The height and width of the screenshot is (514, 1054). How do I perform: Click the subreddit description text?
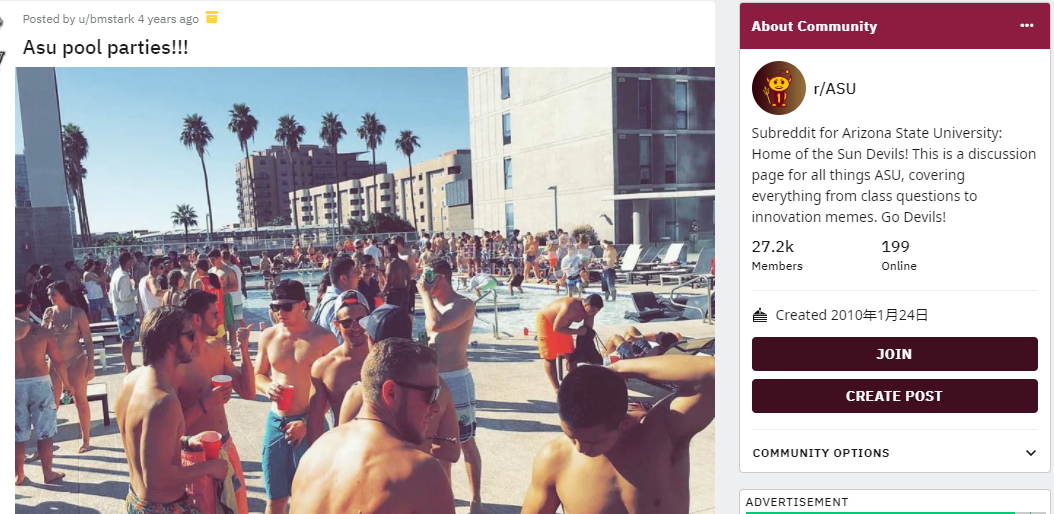pos(893,175)
